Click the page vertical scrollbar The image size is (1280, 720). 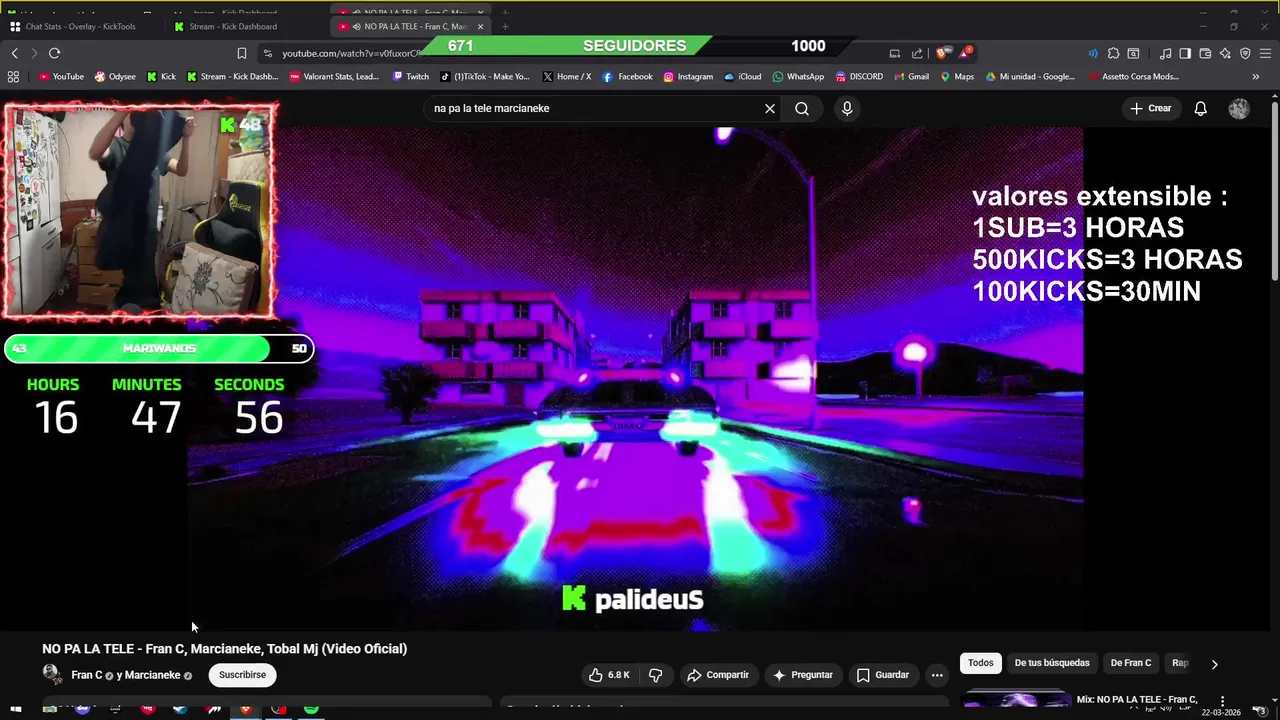pos(1275,190)
